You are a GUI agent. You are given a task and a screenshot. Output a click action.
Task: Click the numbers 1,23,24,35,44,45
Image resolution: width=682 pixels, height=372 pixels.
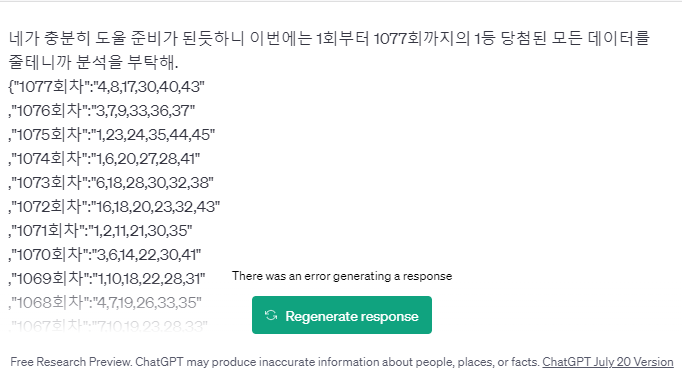point(153,134)
